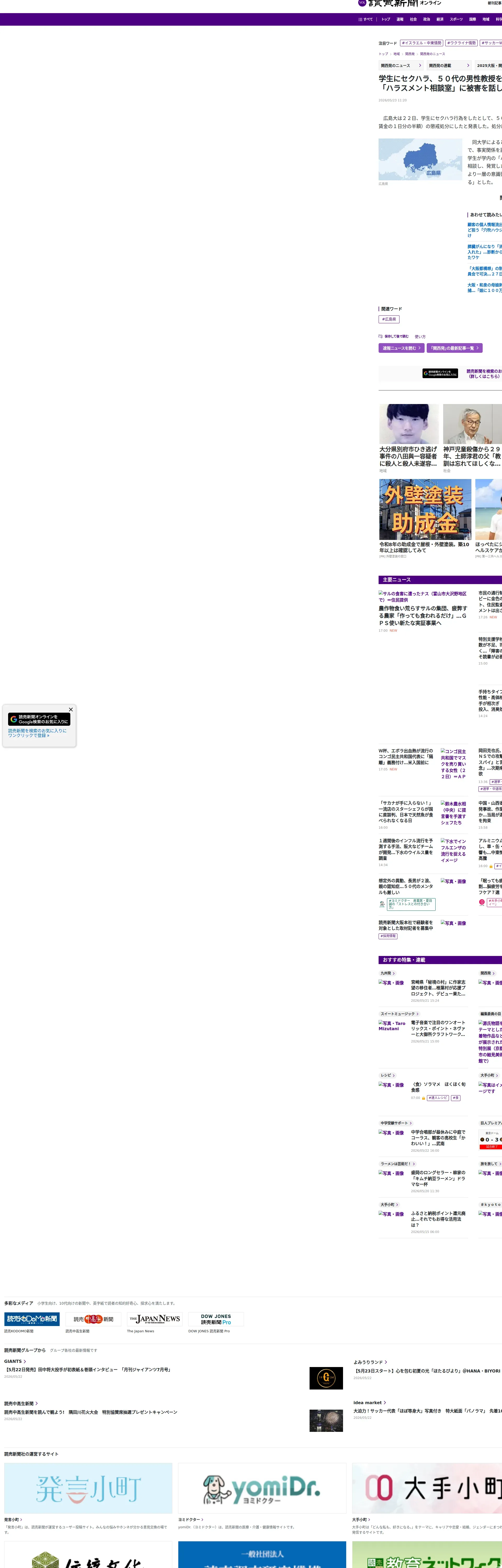Viewport: 502px width, 1568px height.
Task: Select 政治 in the navigation bar
Action: [x=426, y=20]
